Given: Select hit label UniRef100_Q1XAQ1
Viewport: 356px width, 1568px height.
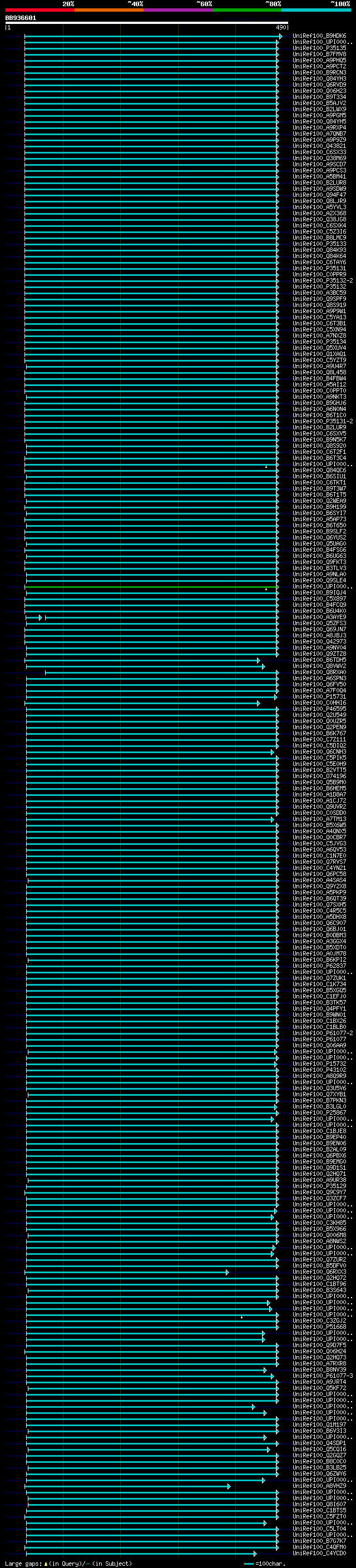Looking at the screenshot, I should [x=319, y=354].
